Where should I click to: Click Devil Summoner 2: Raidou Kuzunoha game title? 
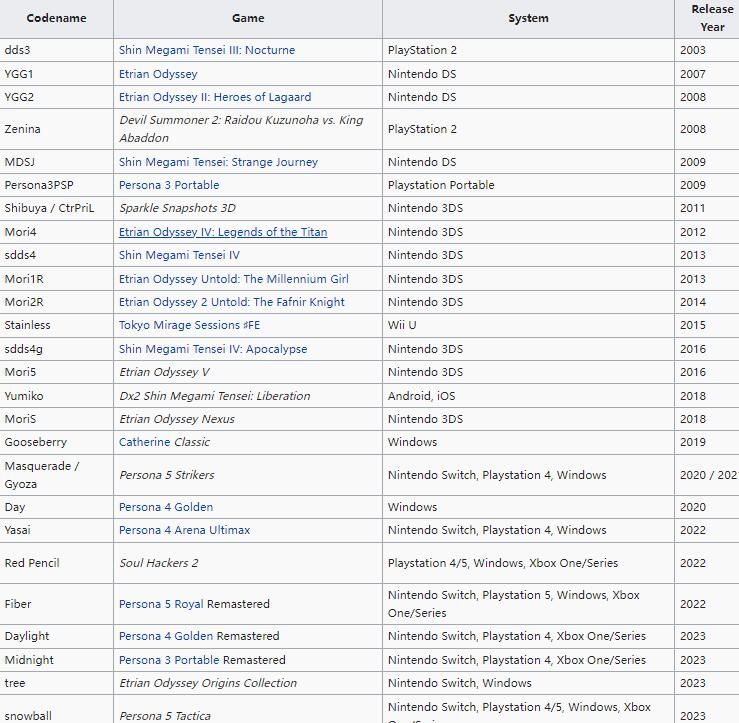pos(241,129)
